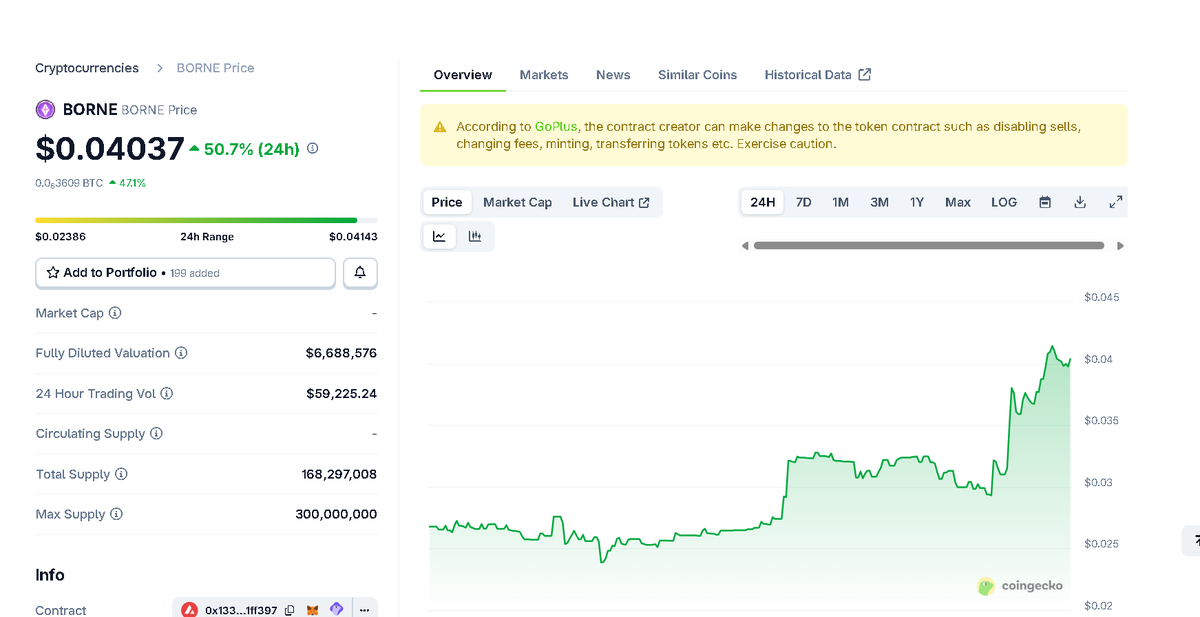
Task: Open the calendar date range picker
Action: pos(1045,202)
